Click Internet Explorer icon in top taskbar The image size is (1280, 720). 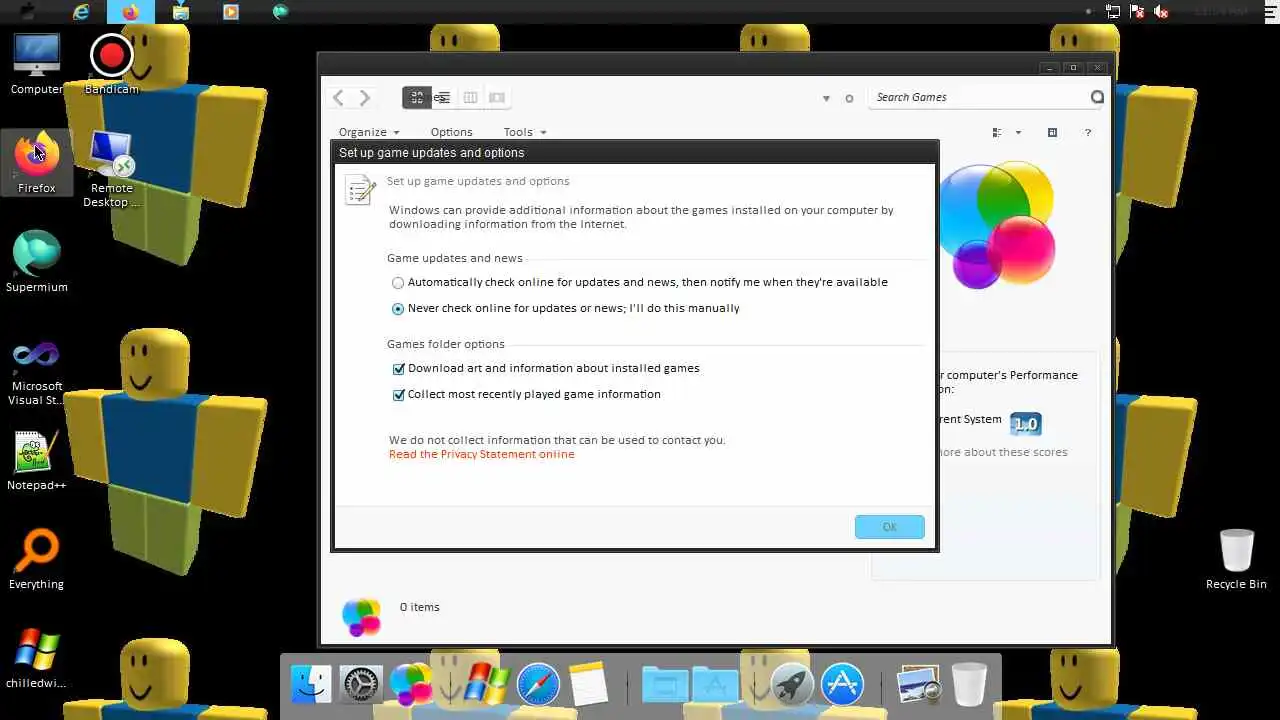[x=81, y=12]
